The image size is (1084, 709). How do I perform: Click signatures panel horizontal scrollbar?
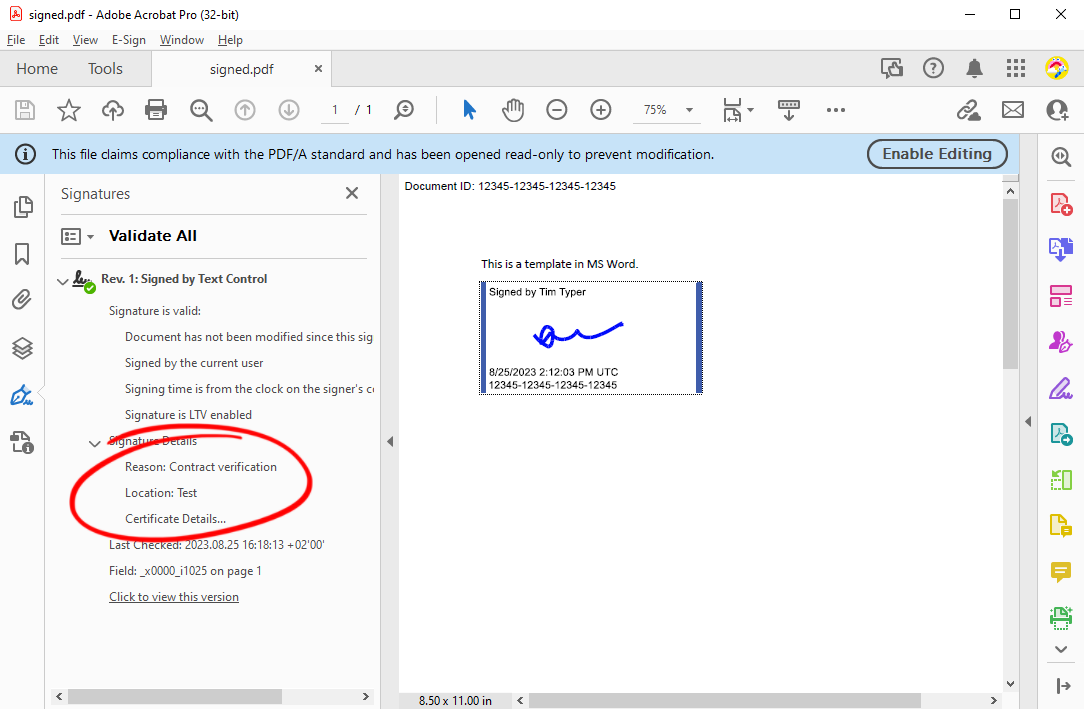174,697
